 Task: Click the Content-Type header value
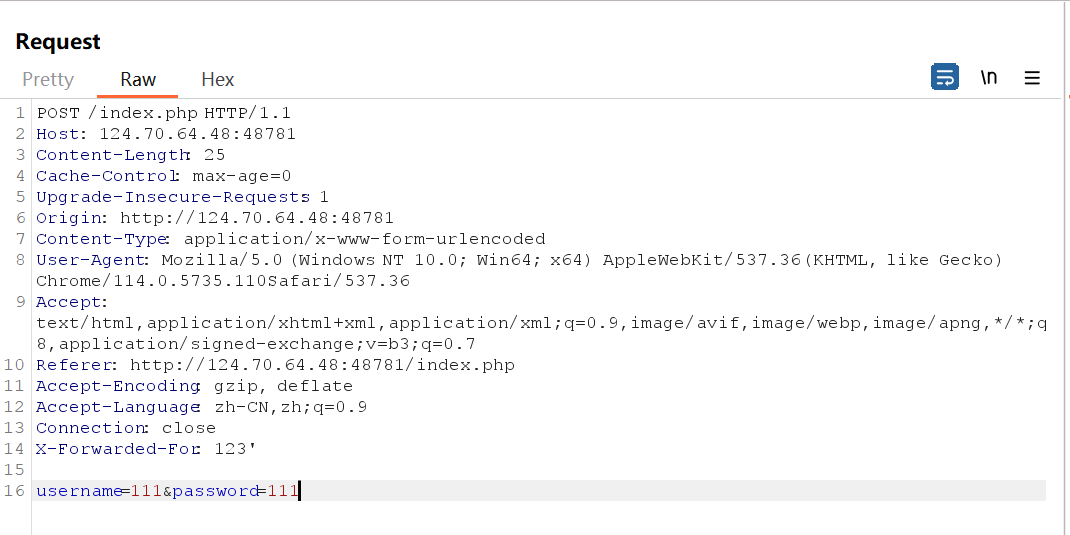tap(364, 239)
